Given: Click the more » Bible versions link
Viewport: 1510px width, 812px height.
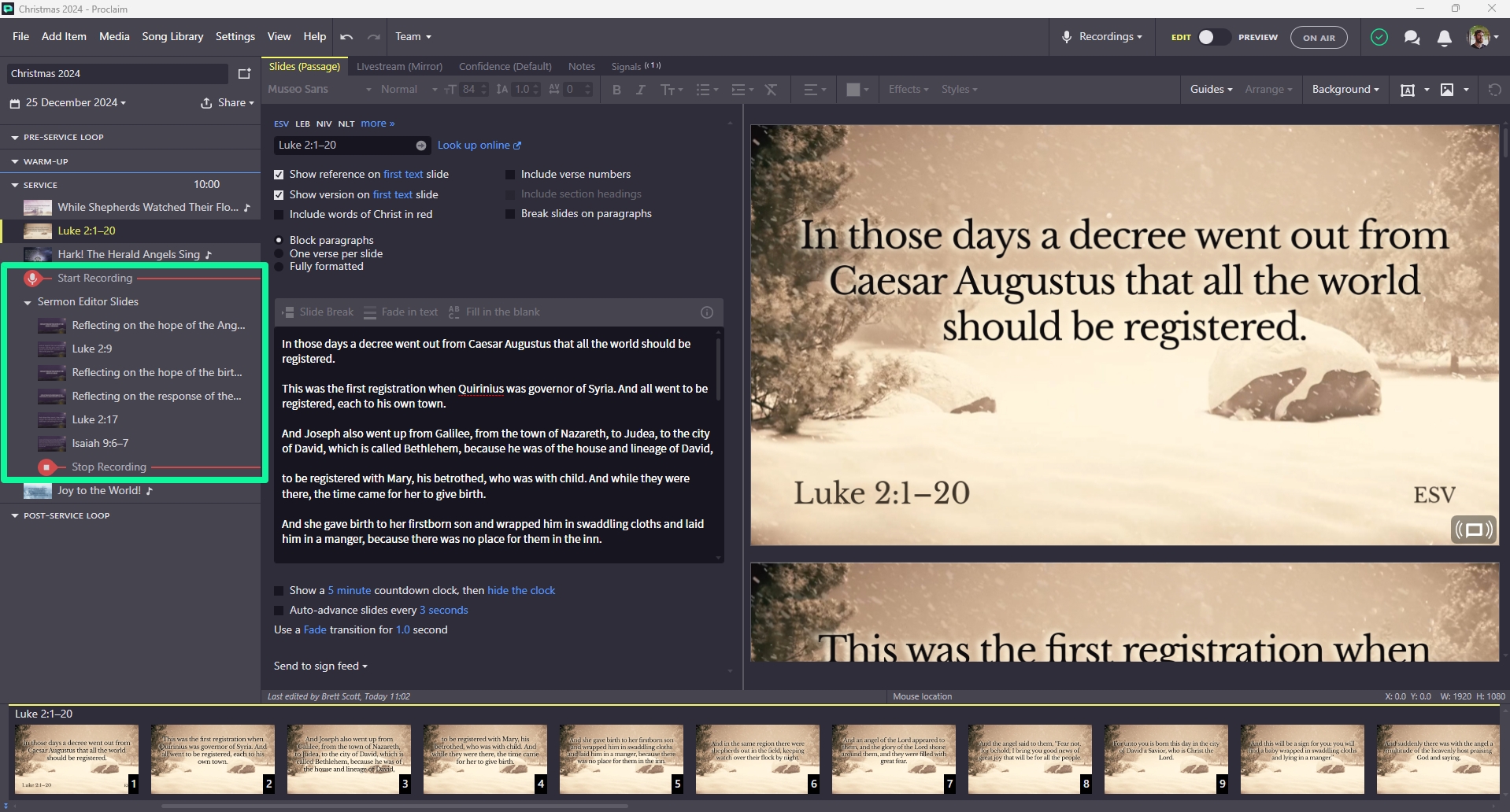Looking at the screenshot, I should coord(378,124).
